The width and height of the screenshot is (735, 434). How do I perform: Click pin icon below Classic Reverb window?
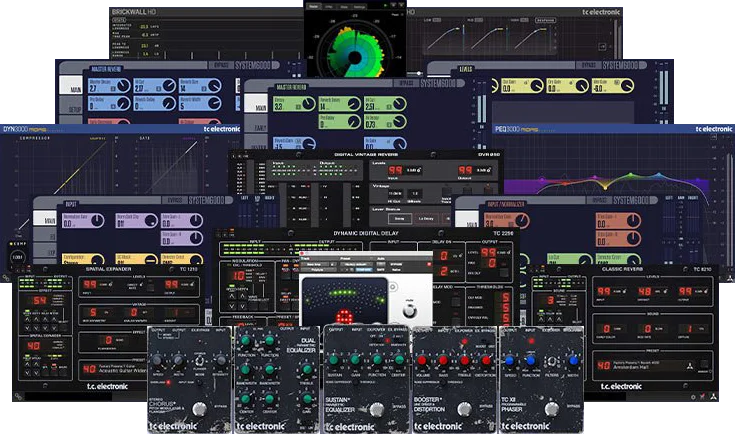703,397
